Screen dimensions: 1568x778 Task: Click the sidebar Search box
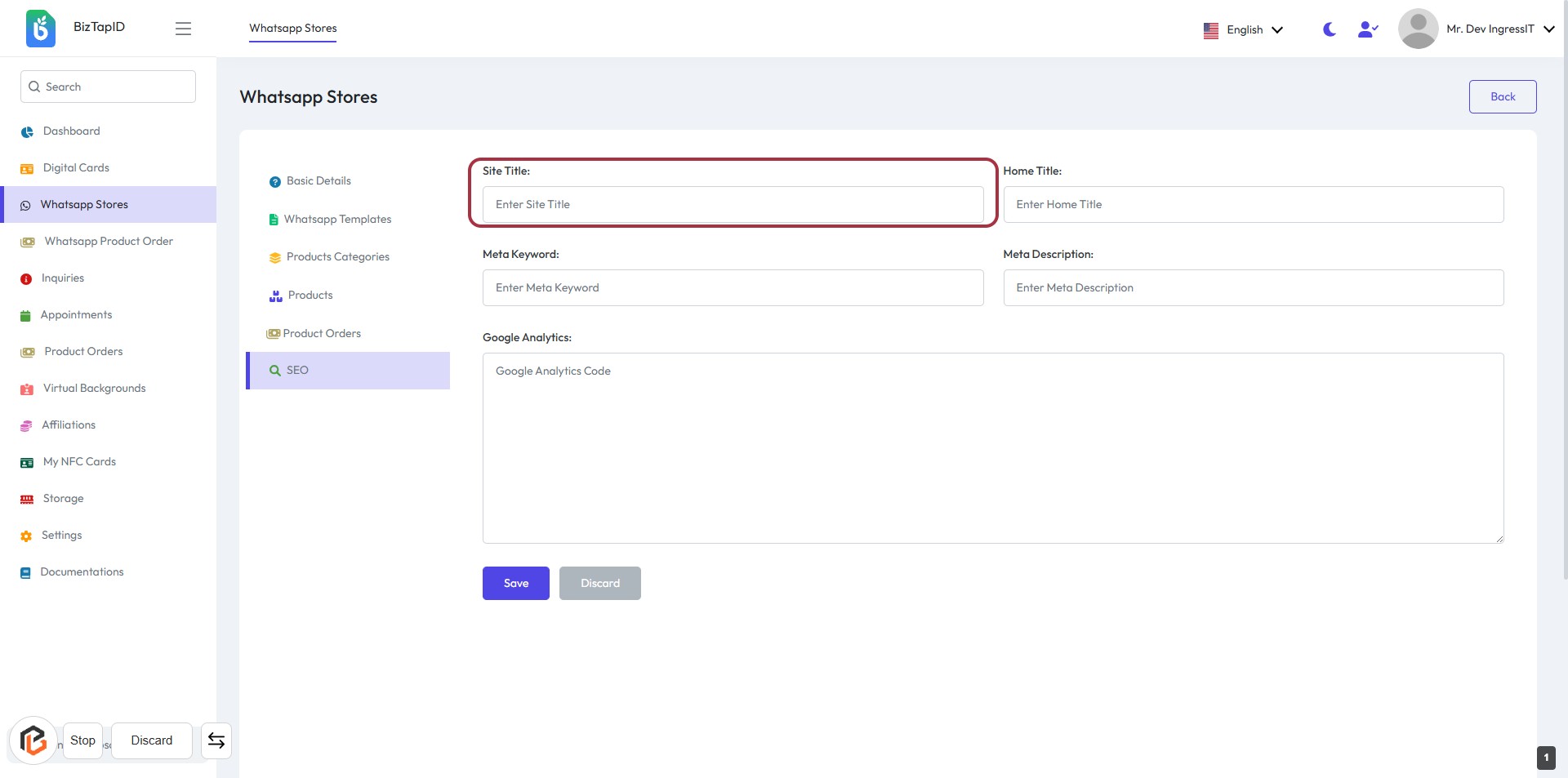coord(108,87)
